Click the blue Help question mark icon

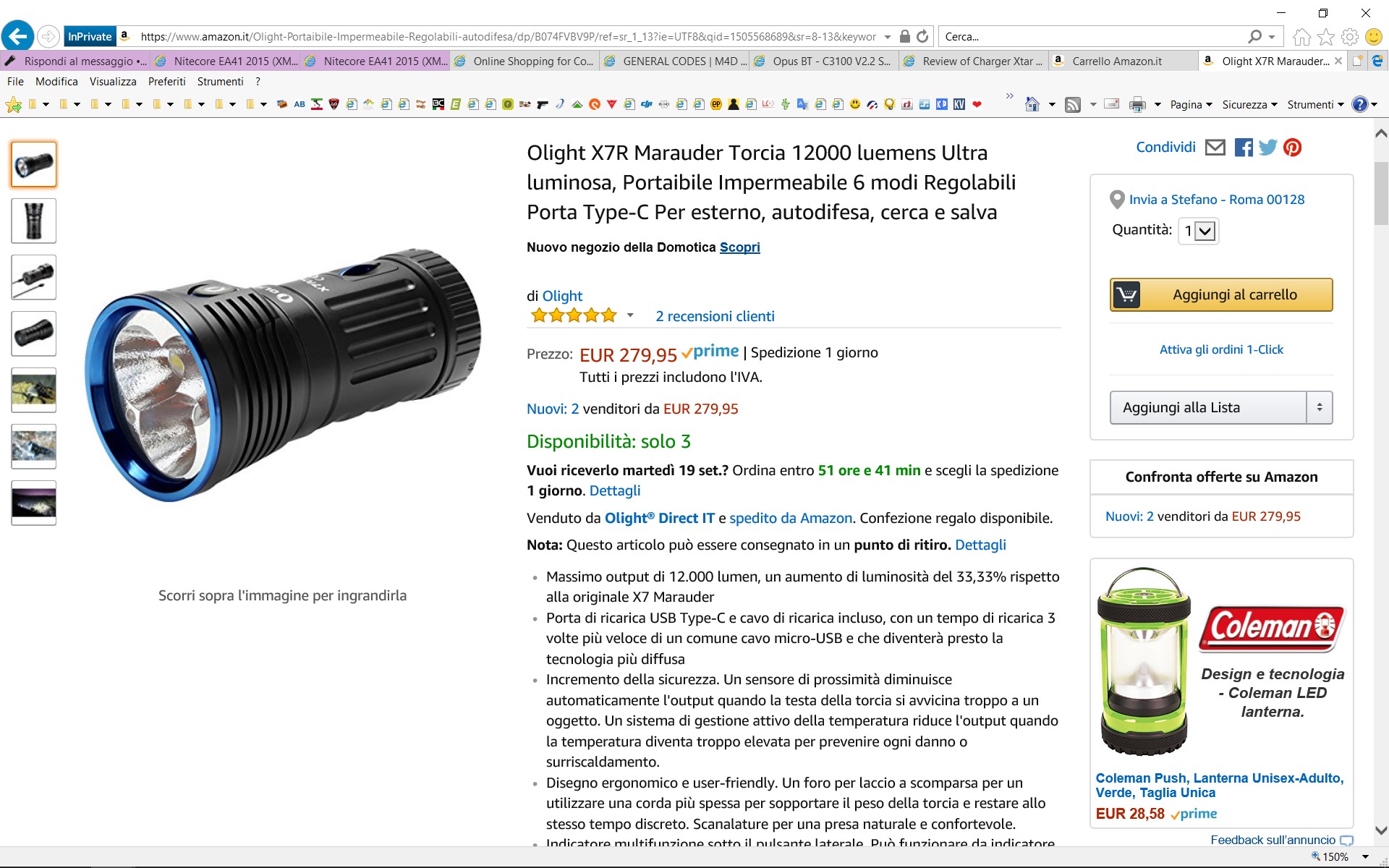click(1359, 105)
